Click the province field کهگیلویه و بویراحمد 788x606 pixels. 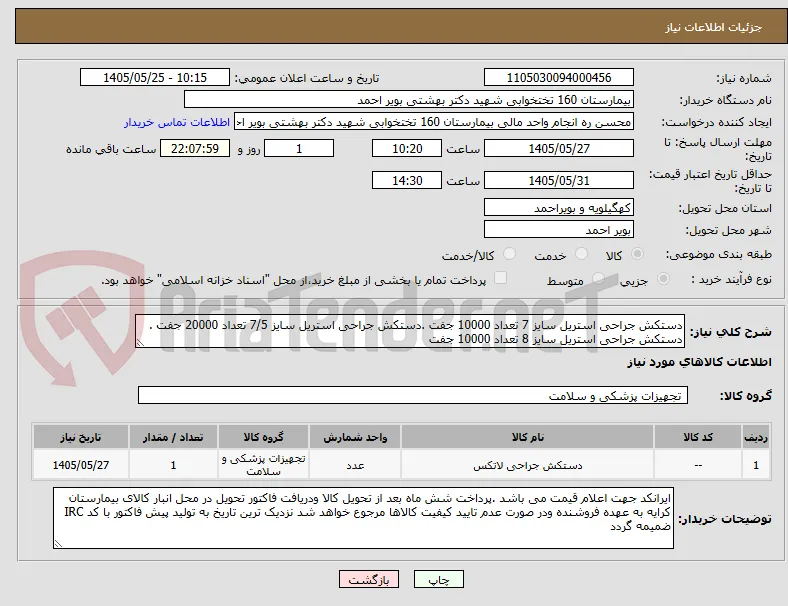(559, 207)
